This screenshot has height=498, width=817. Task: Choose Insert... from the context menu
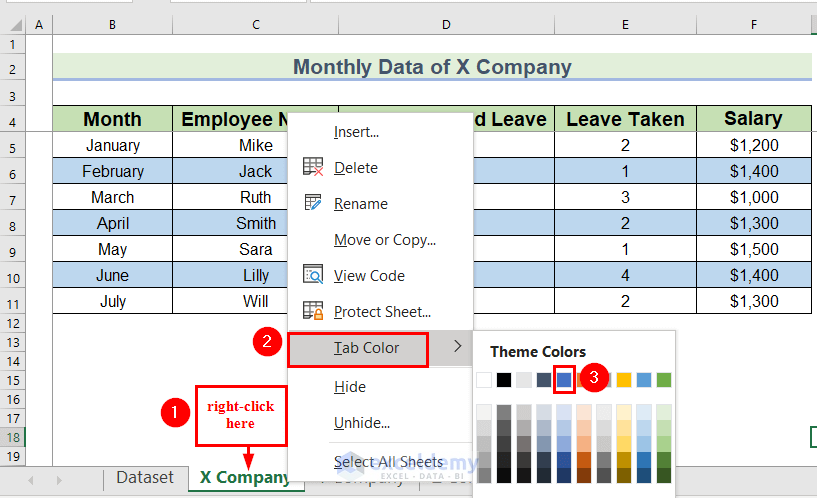tap(356, 131)
